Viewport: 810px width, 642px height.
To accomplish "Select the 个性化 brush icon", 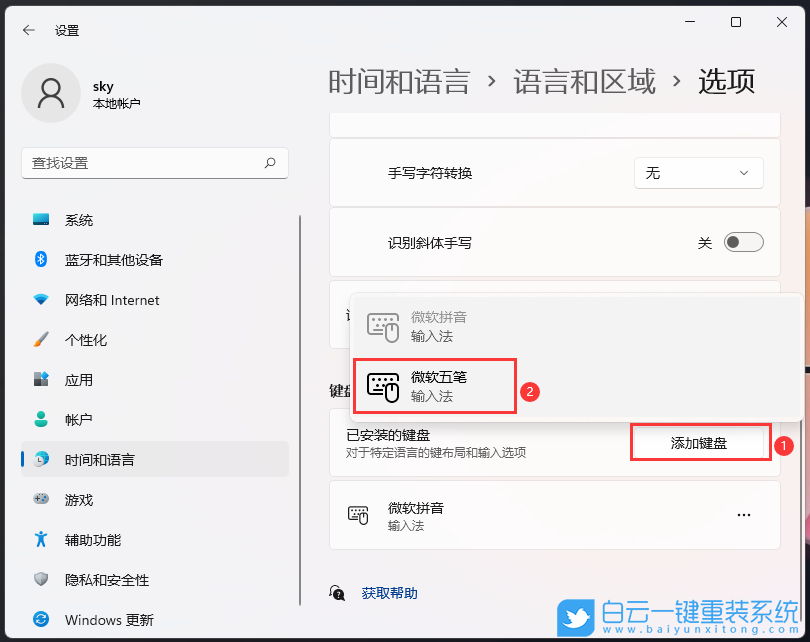I will [x=40, y=340].
